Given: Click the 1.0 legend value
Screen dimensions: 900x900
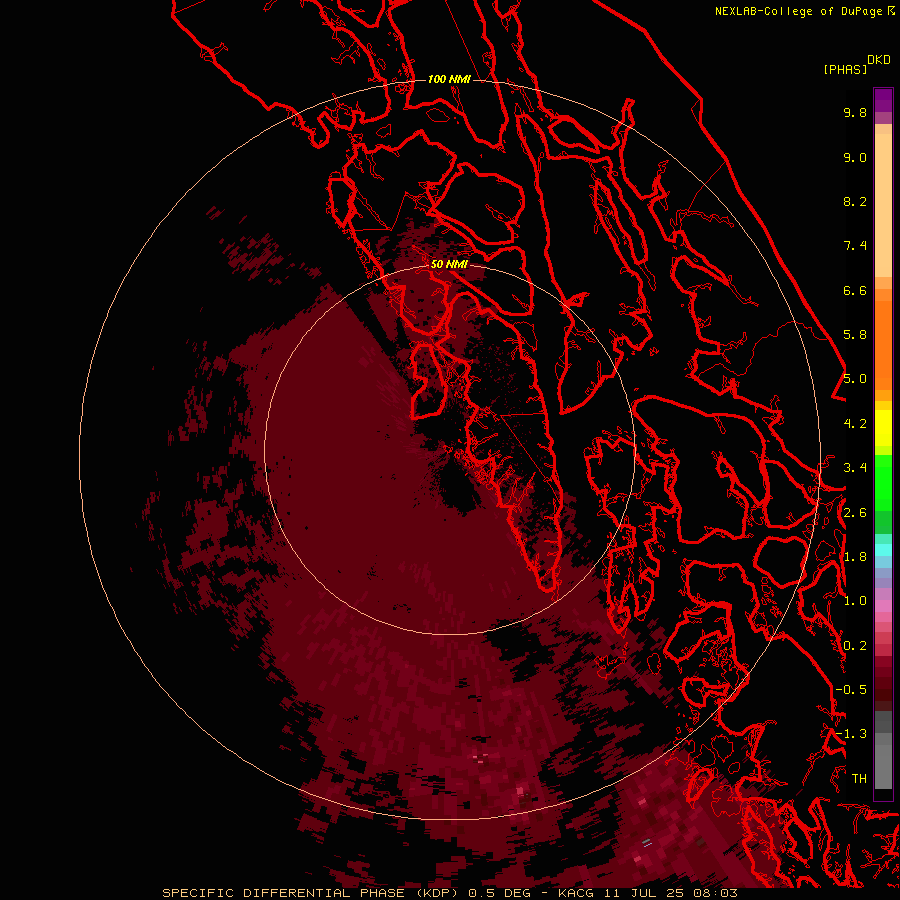Looking at the screenshot, I should coord(855,601).
